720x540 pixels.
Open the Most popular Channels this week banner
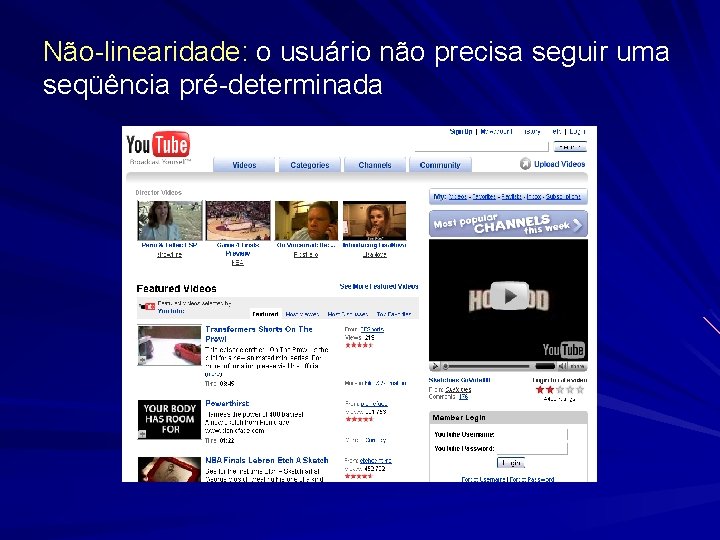tap(508, 224)
